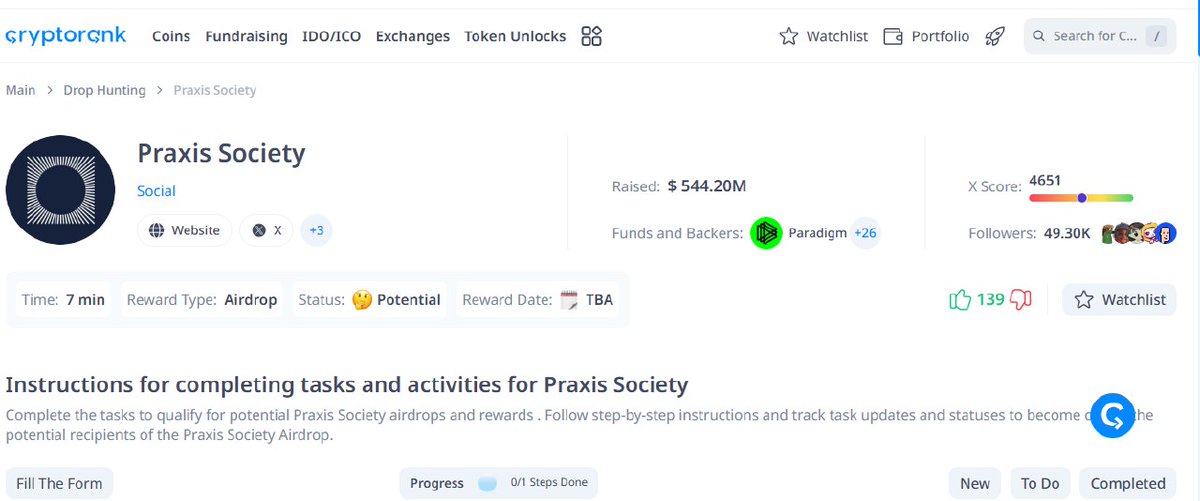Screen dimensions: 1200x501
Task: Click the CryptoRank logo
Action: 66,36
